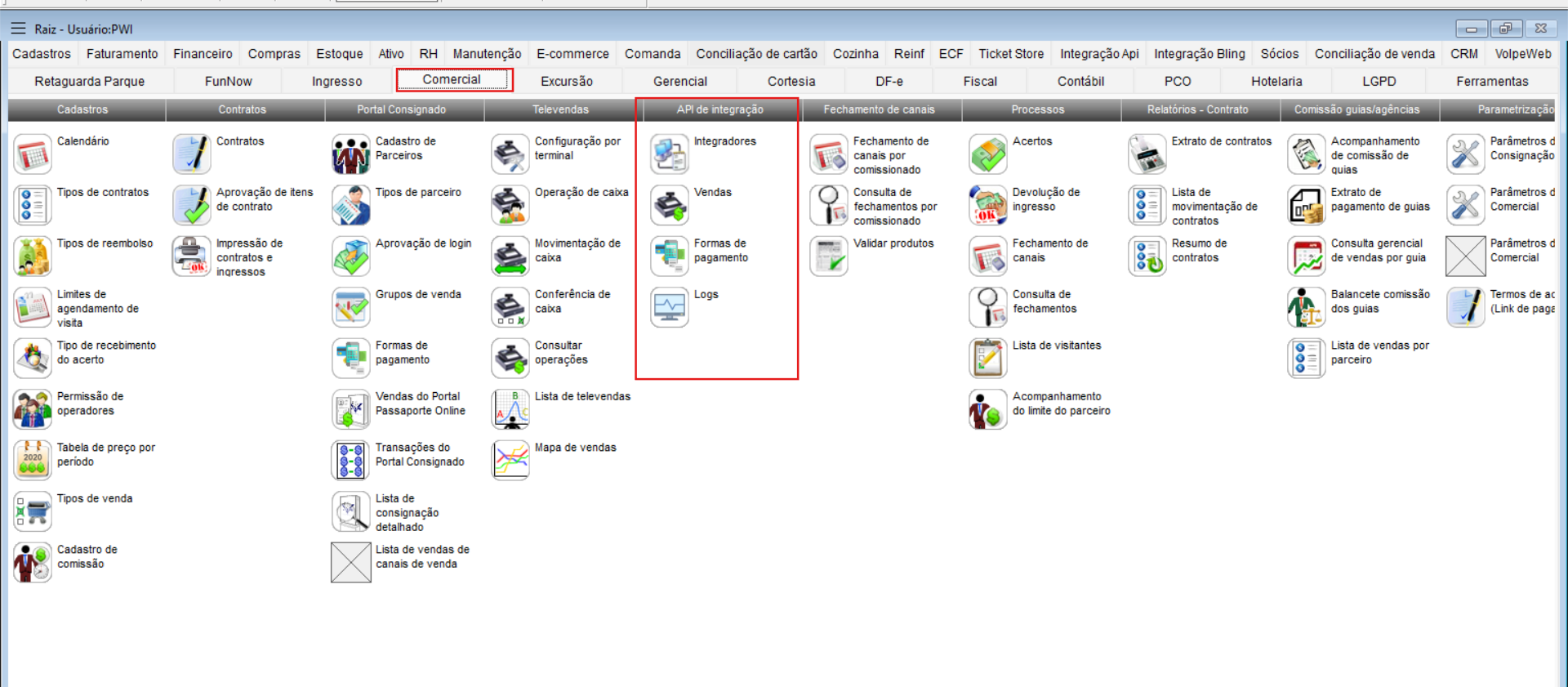Click the Integradores icon
Image resolution: width=1568 pixels, height=687 pixels.
click(670, 154)
